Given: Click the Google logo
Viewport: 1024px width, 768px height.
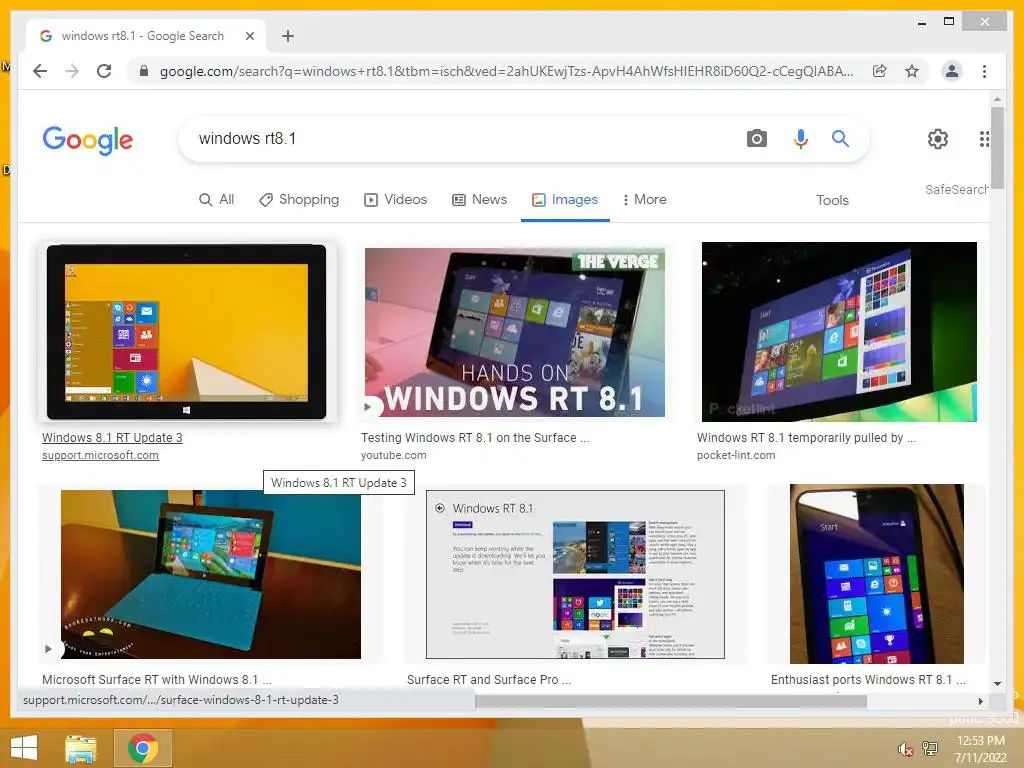Looking at the screenshot, I should click(x=88, y=139).
